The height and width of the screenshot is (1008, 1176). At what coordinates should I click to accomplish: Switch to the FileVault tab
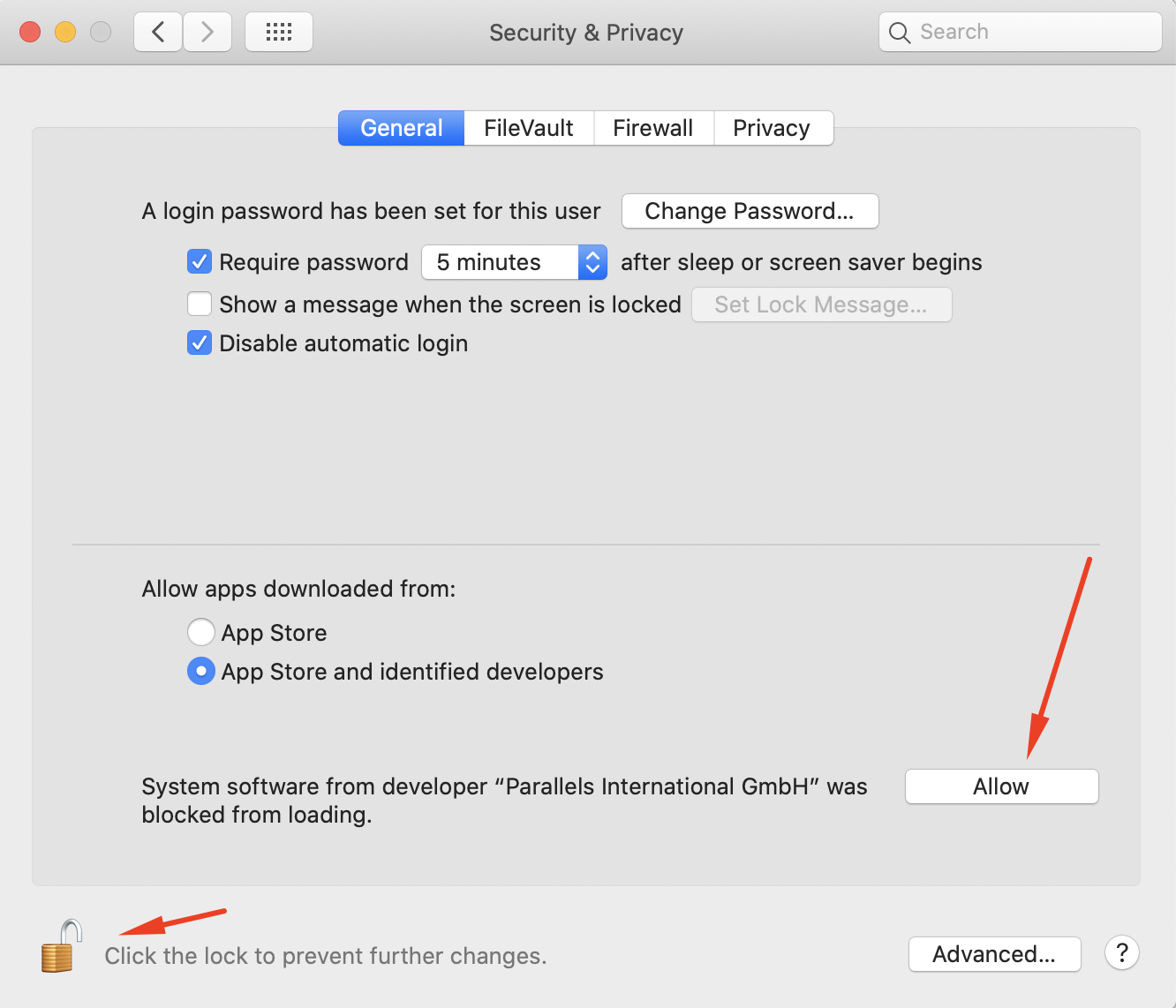click(x=529, y=128)
